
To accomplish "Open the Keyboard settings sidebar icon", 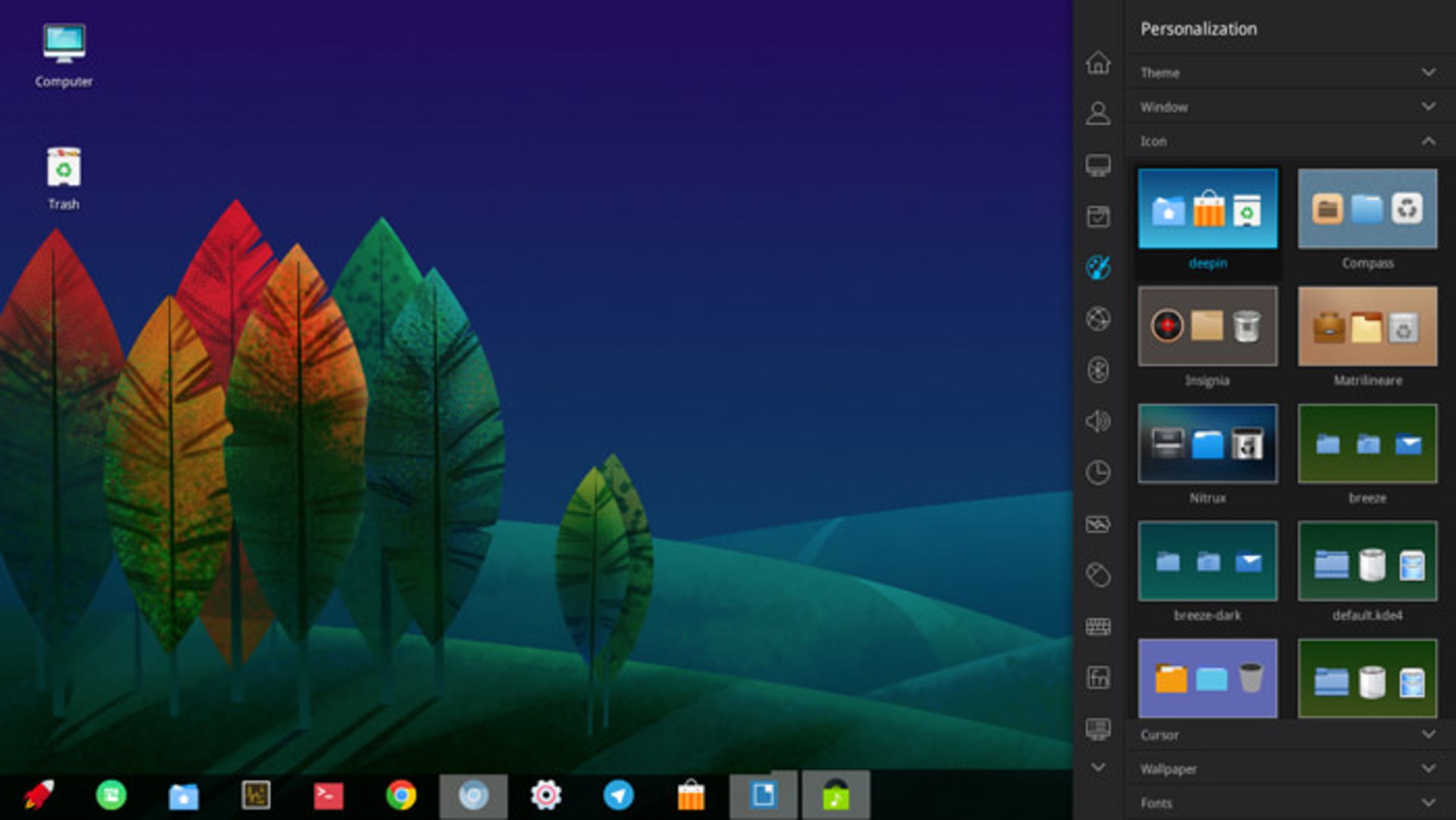I will click(1097, 627).
